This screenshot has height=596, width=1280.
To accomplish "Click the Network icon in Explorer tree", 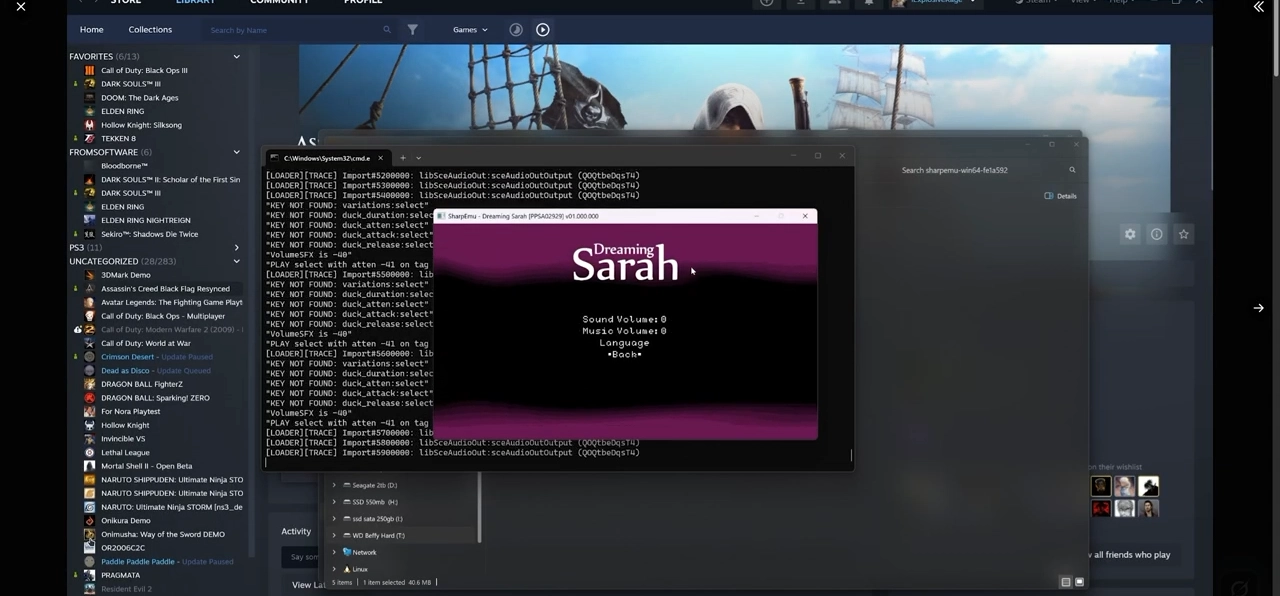I will [347, 552].
